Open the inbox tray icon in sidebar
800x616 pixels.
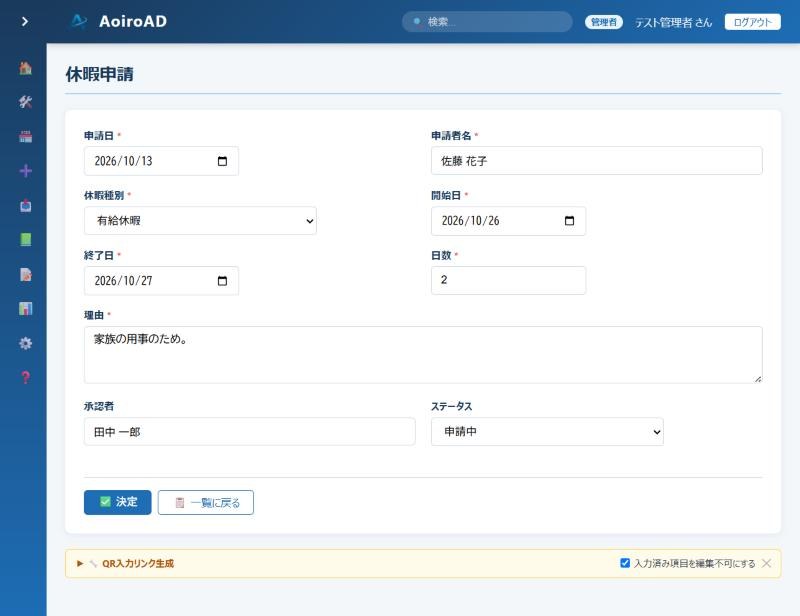[26, 206]
